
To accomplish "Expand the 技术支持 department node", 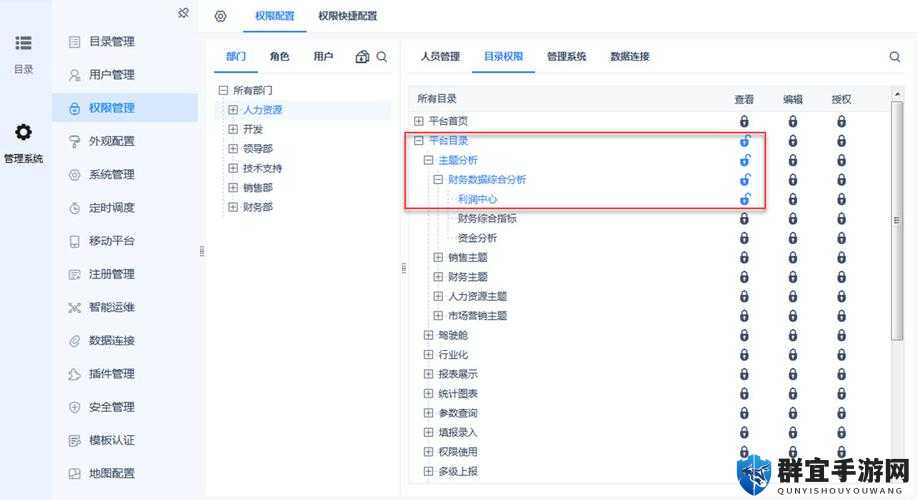I will click(x=233, y=168).
